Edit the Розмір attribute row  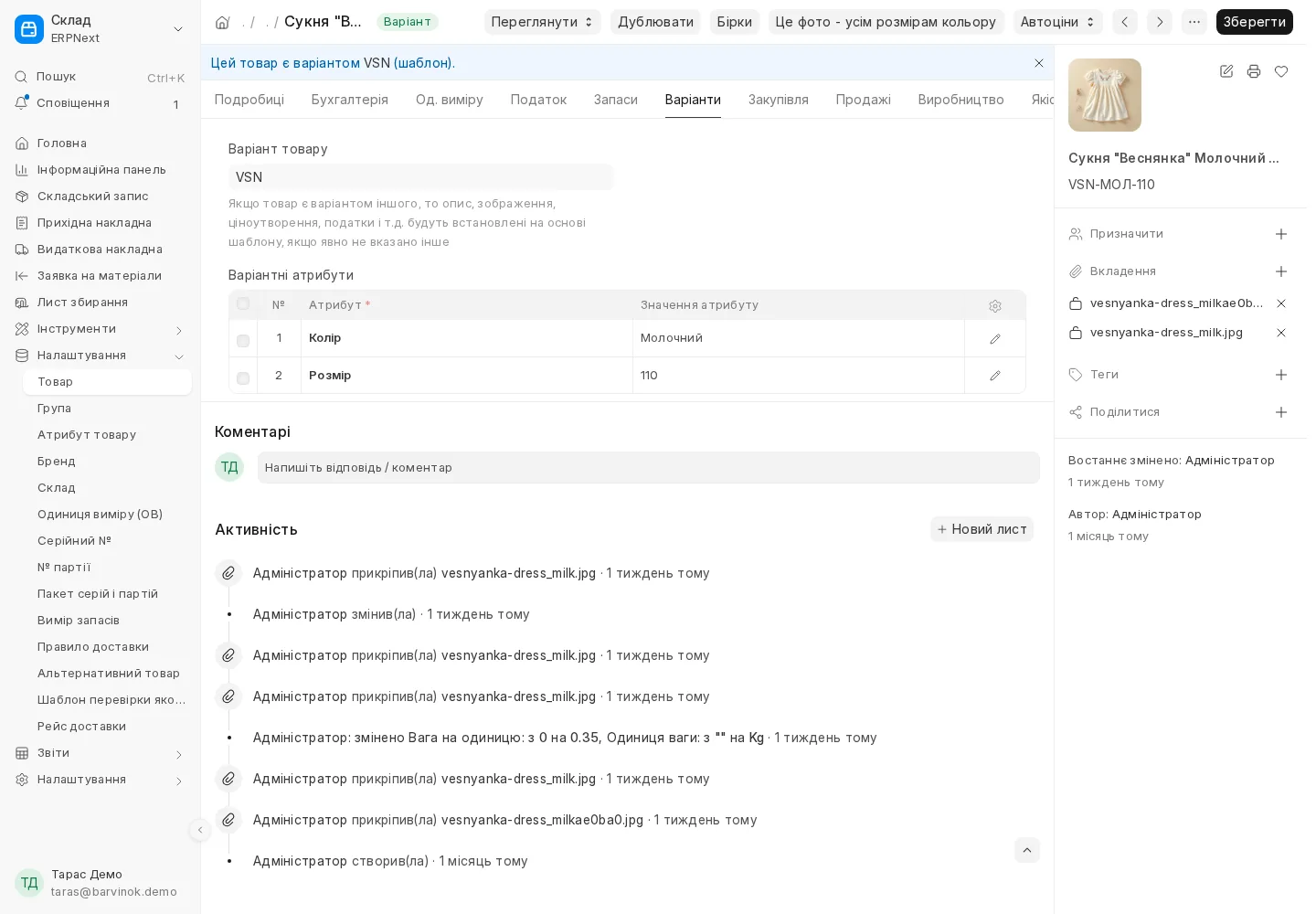995,376
